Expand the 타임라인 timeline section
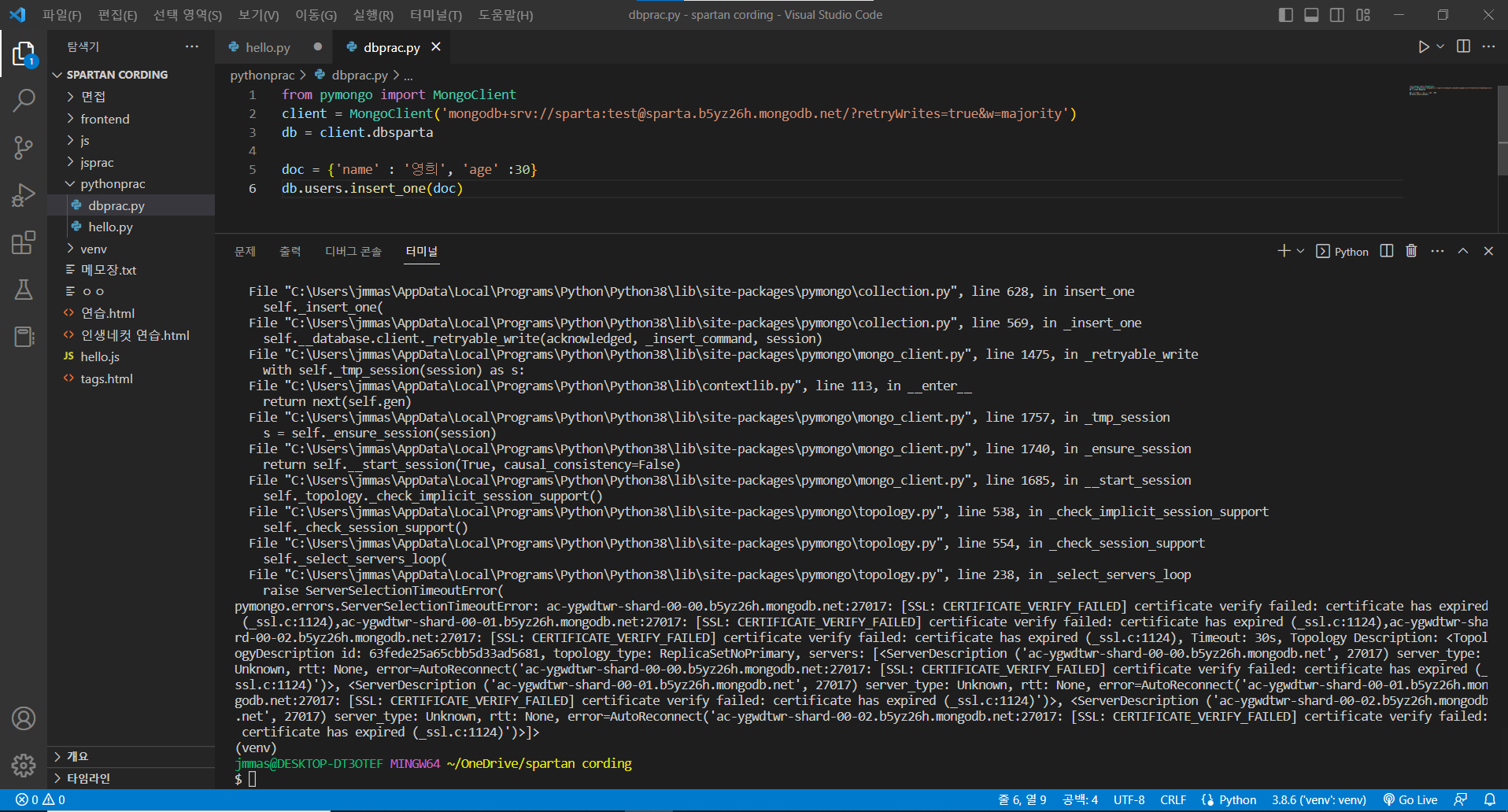Image resolution: width=1508 pixels, height=812 pixels. [131, 778]
